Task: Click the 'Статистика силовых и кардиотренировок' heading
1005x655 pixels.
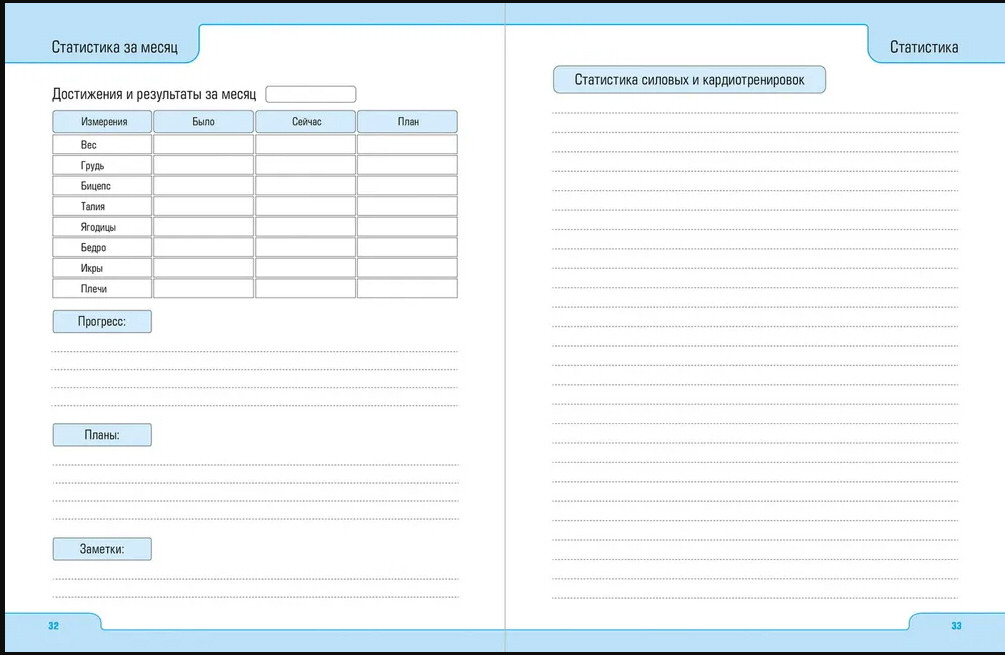Action: tap(689, 80)
